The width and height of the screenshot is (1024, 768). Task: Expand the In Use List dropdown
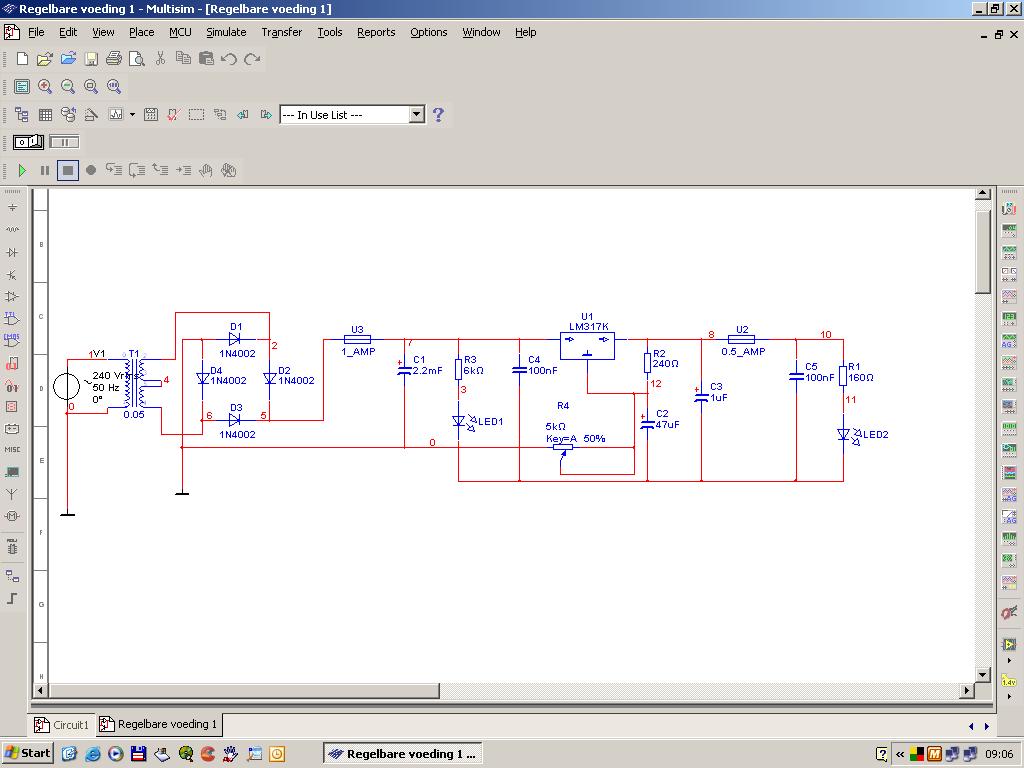coord(417,115)
